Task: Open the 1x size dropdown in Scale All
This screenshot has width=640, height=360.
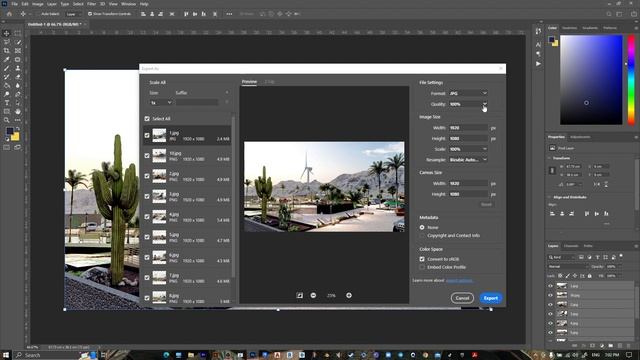Action: [161, 102]
